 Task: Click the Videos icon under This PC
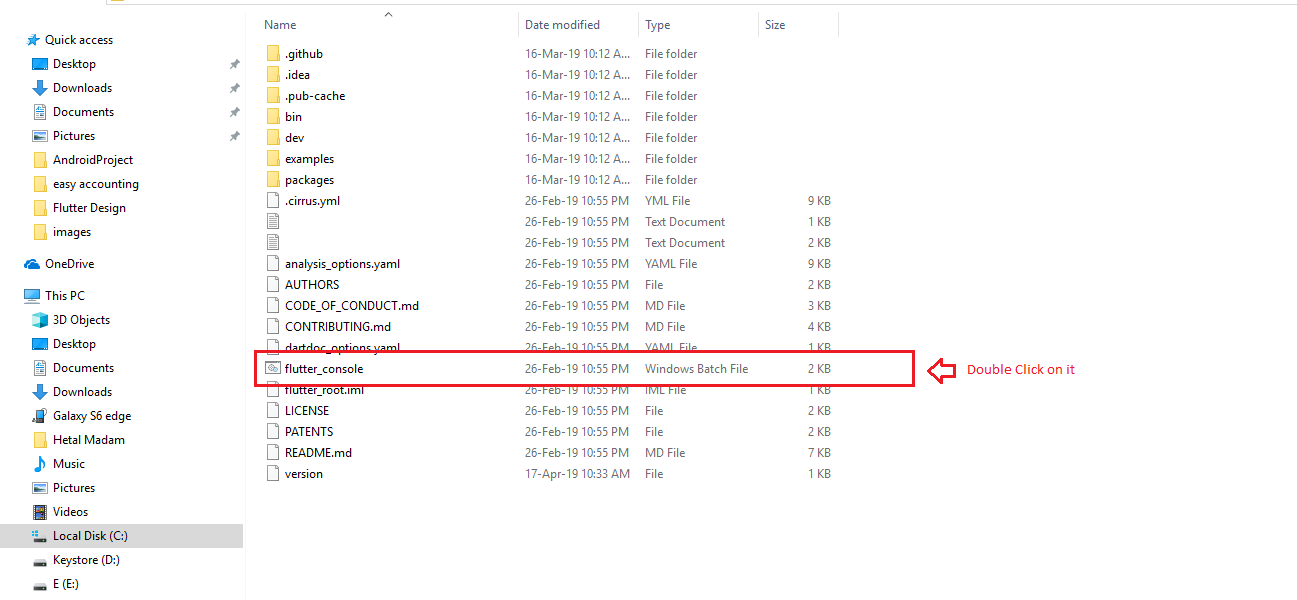tap(40, 512)
